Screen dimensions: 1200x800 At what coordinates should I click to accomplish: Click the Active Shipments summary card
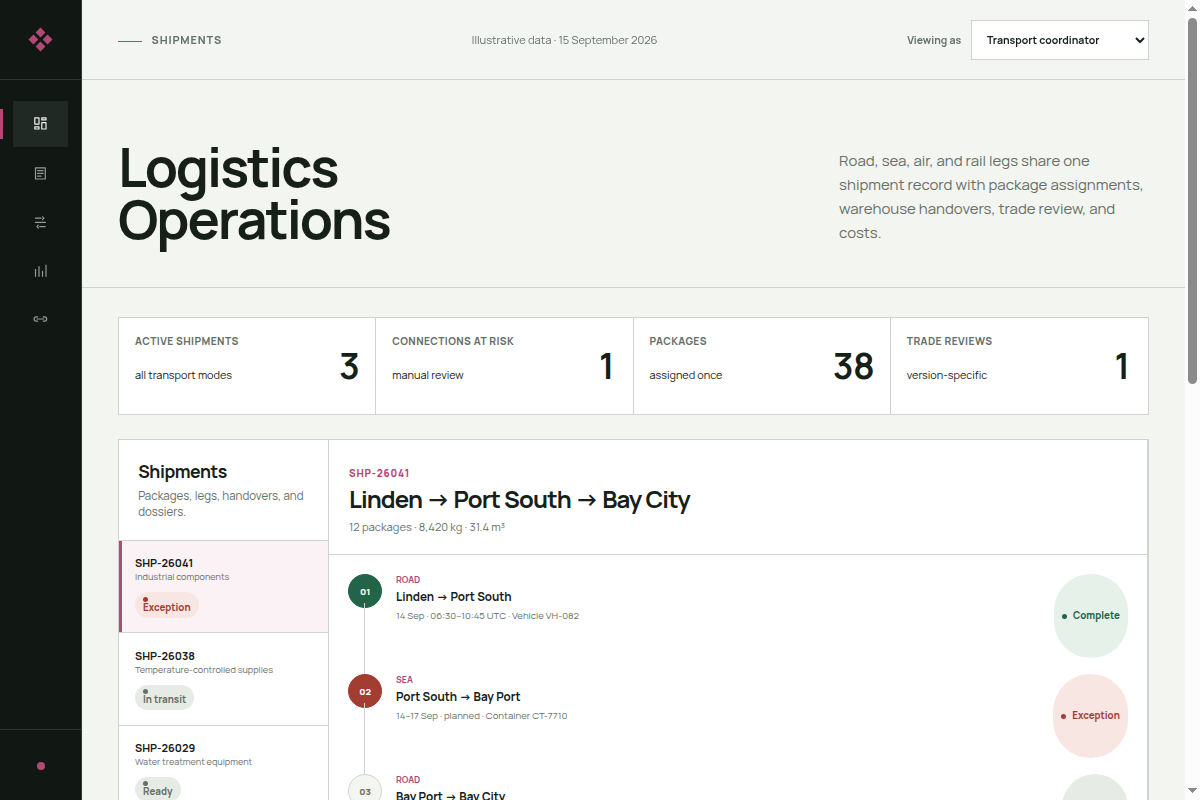pyautogui.click(x=247, y=366)
